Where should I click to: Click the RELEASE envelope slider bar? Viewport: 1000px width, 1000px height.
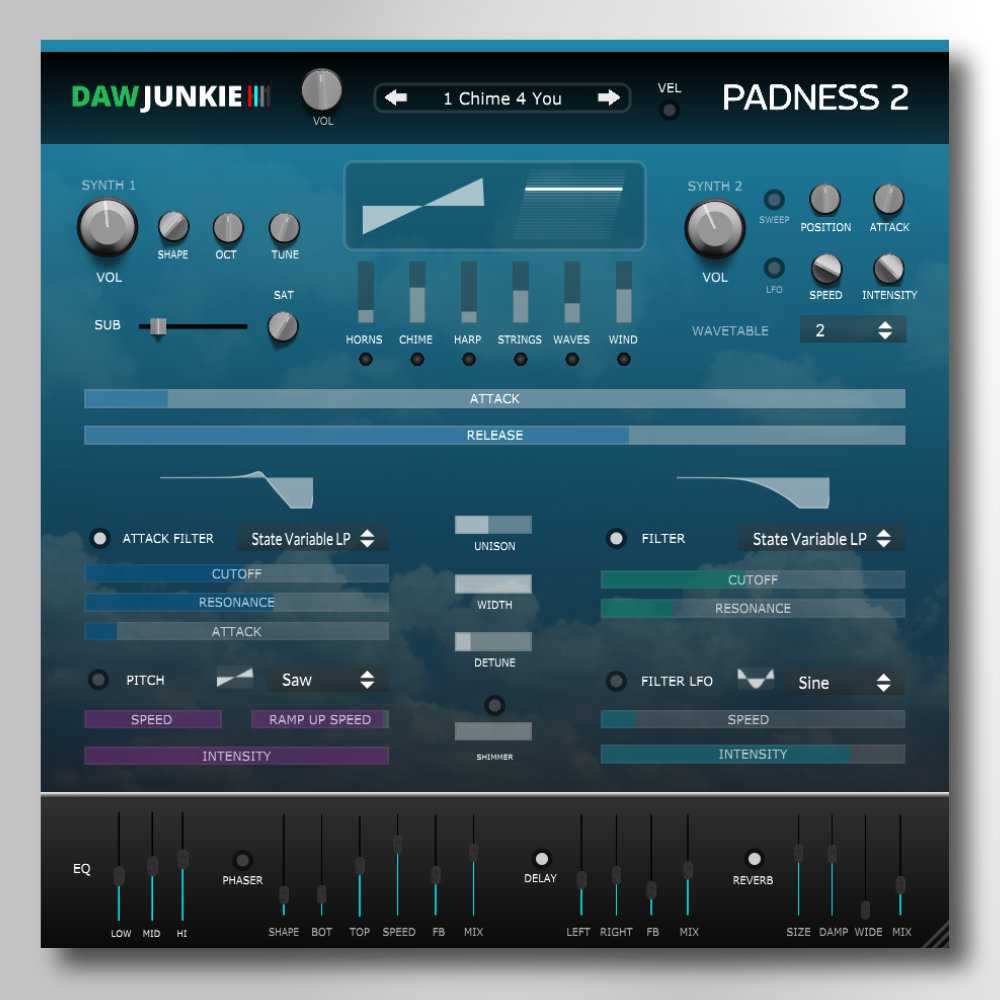[494, 435]
